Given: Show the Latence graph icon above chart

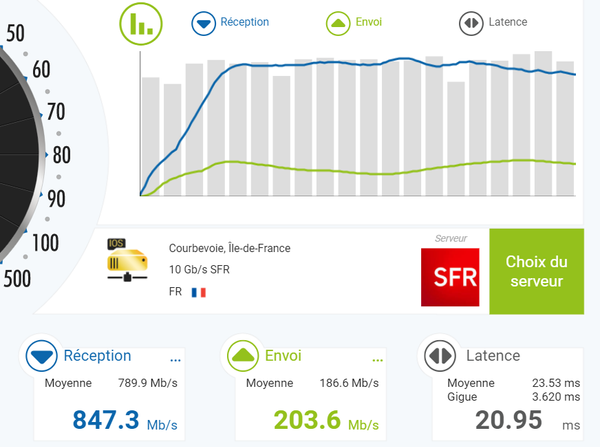Looking at the screenshot, I should click(x=471, y=23).
